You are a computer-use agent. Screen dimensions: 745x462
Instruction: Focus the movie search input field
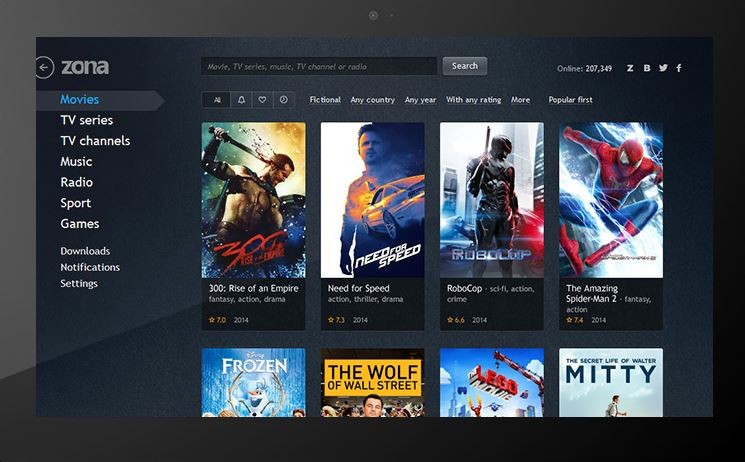pos(319,67)
